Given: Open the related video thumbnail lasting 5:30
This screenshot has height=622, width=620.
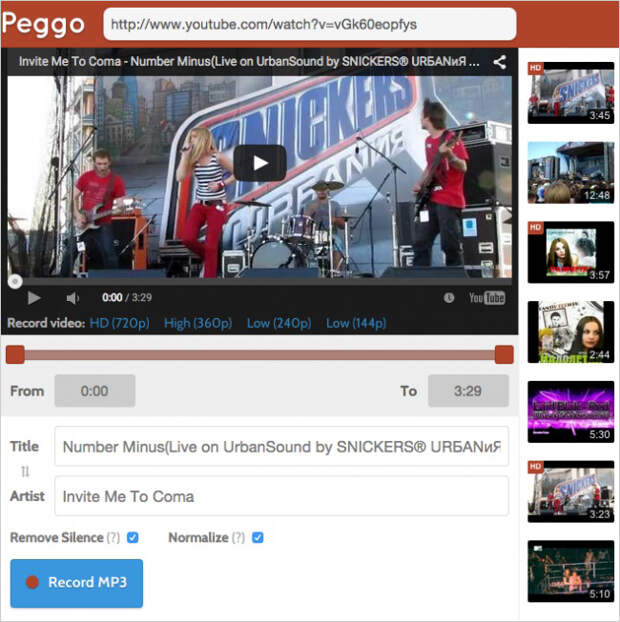Looking at the screenshot, I should (571, 412).
